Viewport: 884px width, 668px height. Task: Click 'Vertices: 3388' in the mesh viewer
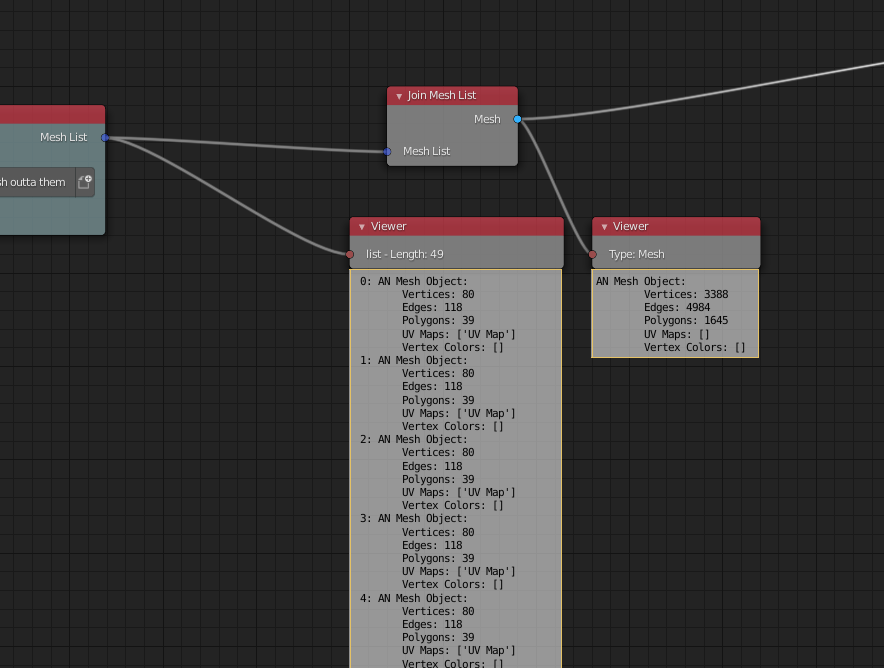686,294
